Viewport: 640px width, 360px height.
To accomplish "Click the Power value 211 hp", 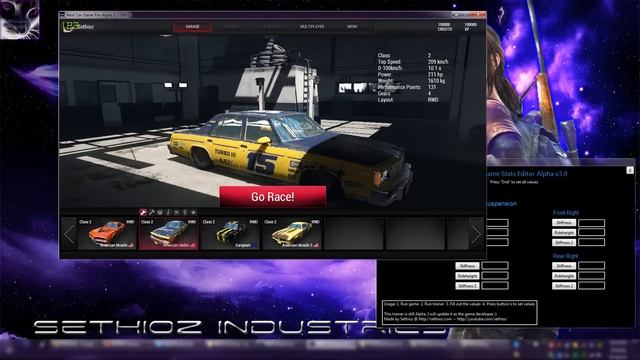I will coord(435,75).
